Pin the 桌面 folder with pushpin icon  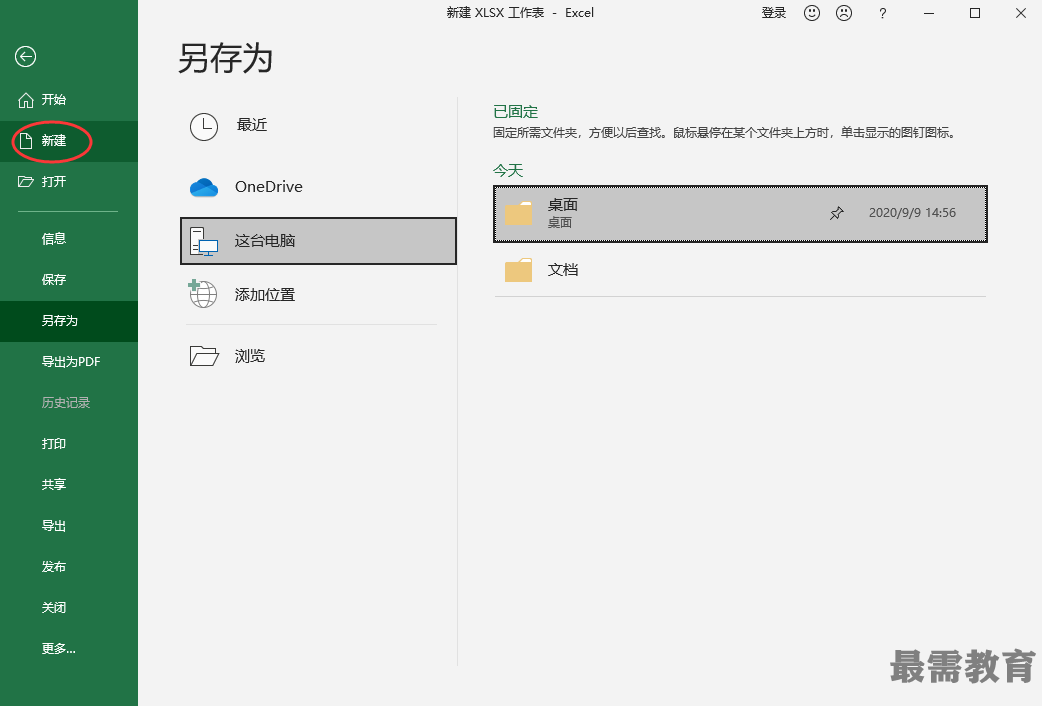click(x=837, y=213)
